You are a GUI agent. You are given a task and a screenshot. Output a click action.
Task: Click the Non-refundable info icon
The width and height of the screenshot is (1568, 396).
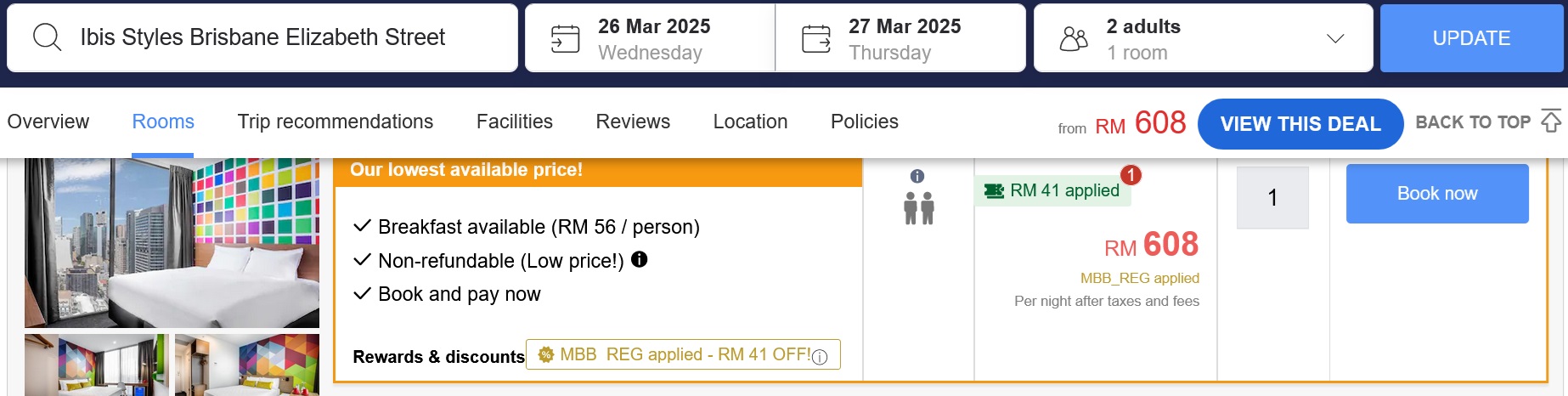[640, 260]
